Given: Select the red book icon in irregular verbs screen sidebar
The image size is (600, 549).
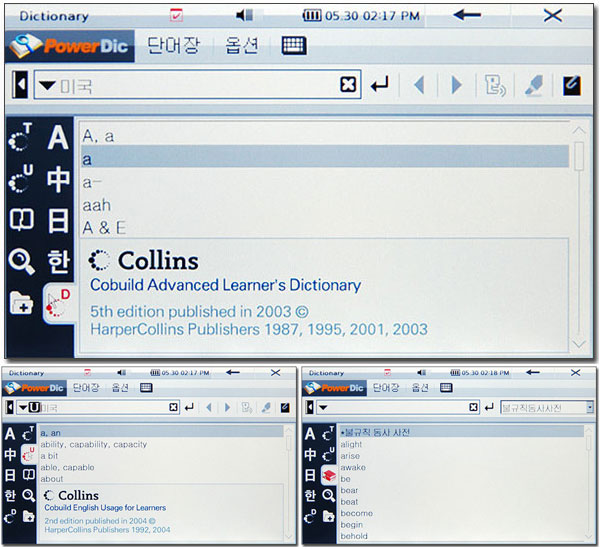Looking at the screenshot, I should (x=329, y=475).
